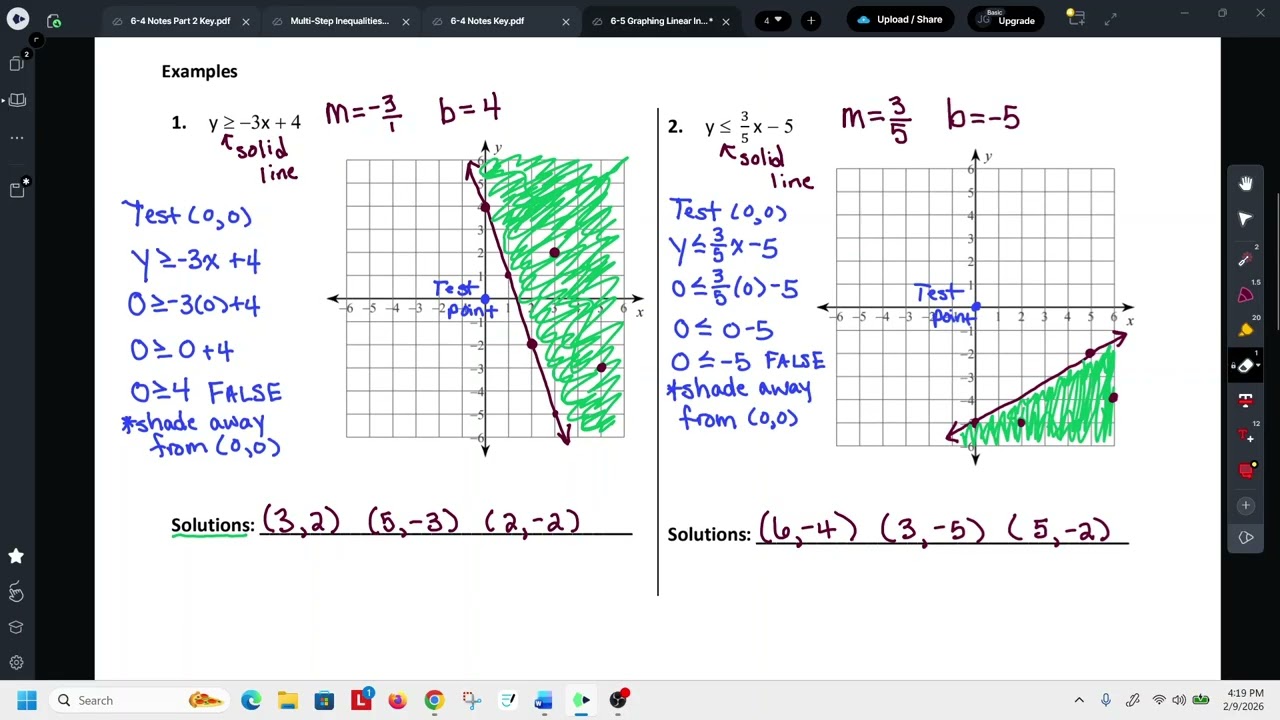Open the app logo home menu
The height and width of the screenshot is (720, 1280).
(x=18, y=19)
